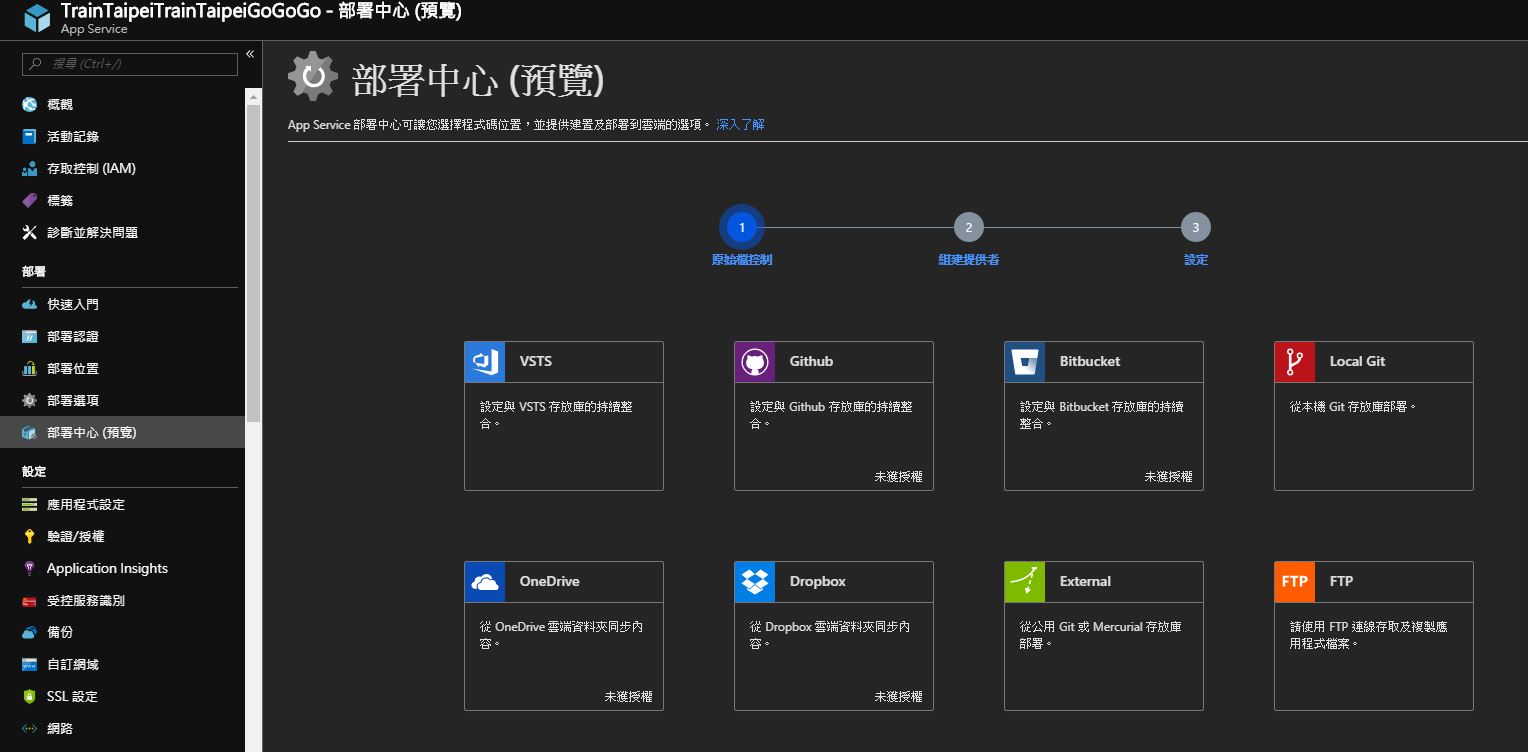Click 未獲授權 text on Dropbox card
The height and width of the screenshot is (752, 1528).
pyautogui.click(x=898, y=697)
